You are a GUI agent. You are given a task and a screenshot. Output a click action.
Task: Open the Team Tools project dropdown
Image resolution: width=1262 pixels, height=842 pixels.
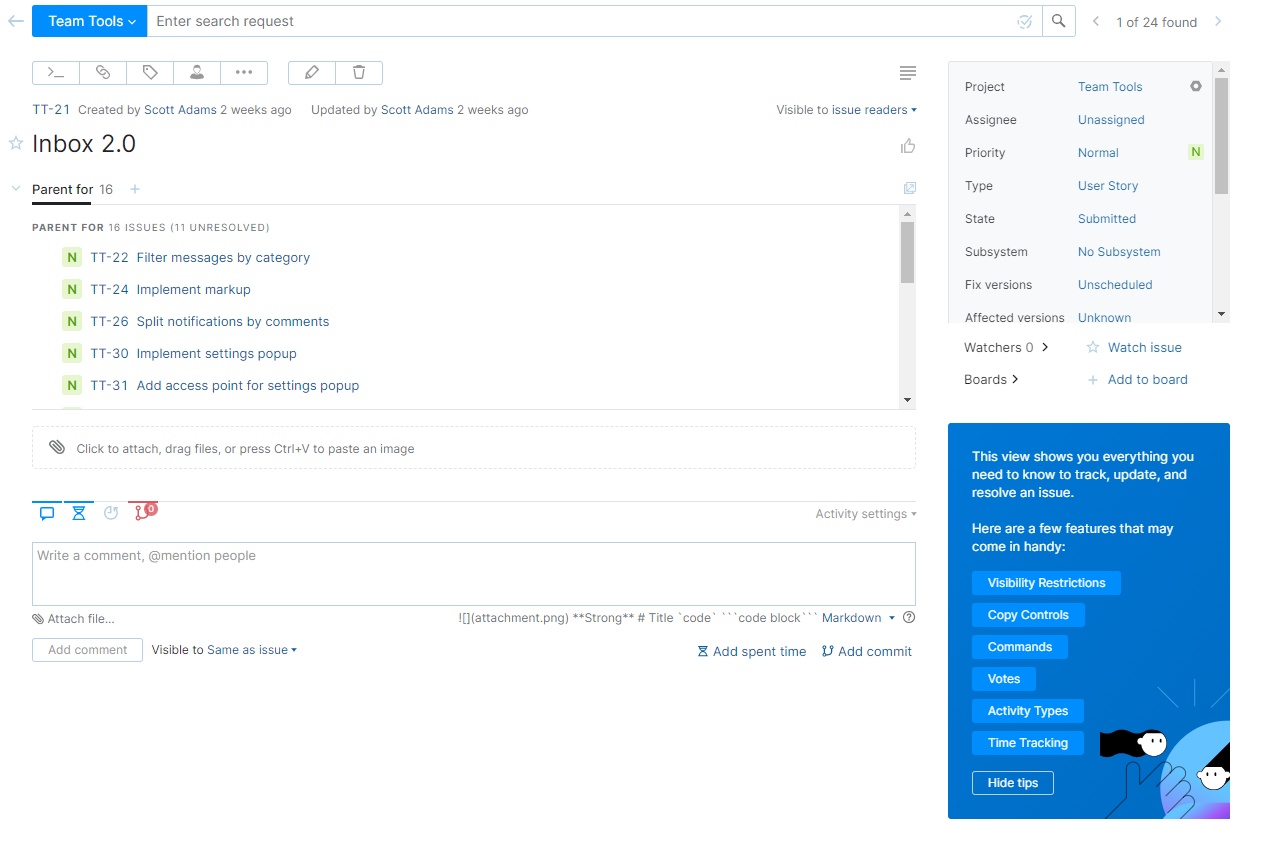point(89,20)
